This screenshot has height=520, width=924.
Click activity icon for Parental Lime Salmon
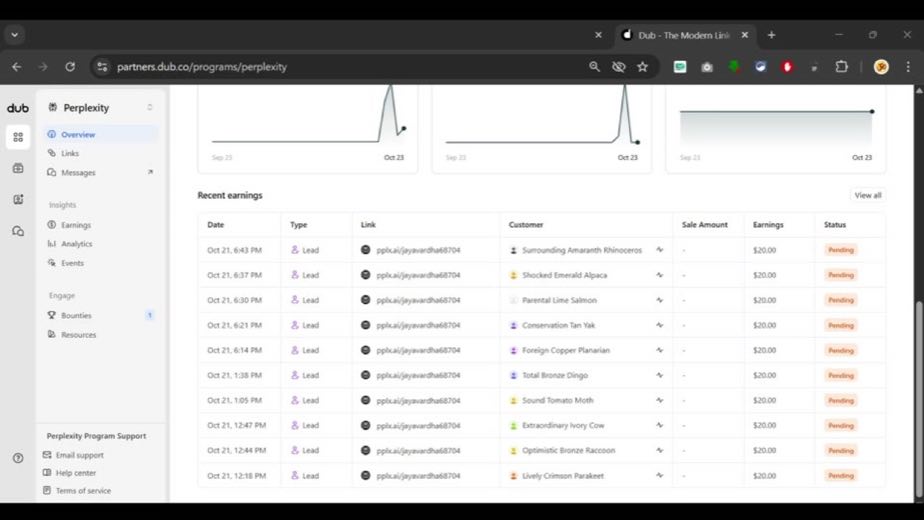(659, 300)
